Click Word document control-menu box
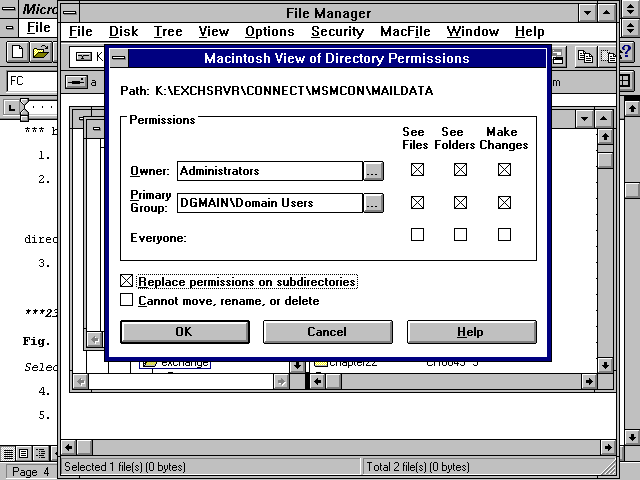The height and width of the screenshot is (480, 640). tap(9, 28)
